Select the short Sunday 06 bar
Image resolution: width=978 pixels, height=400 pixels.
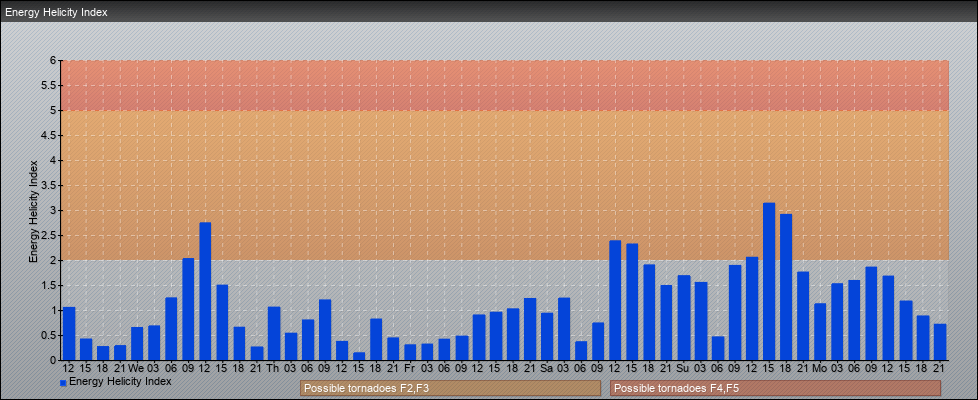718,349
